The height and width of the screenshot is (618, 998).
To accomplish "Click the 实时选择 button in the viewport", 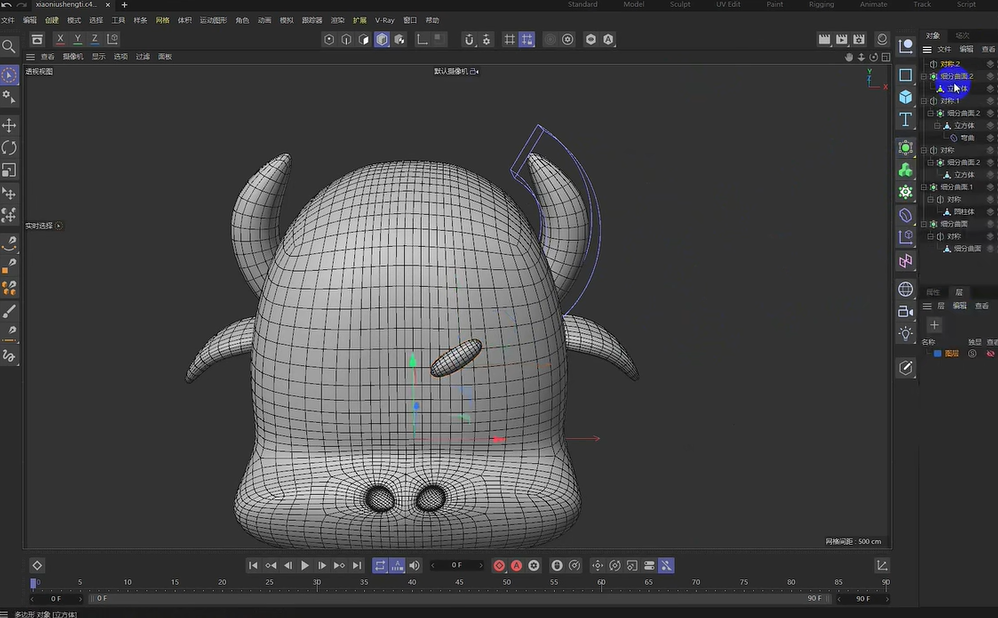I will click(38, 226).
